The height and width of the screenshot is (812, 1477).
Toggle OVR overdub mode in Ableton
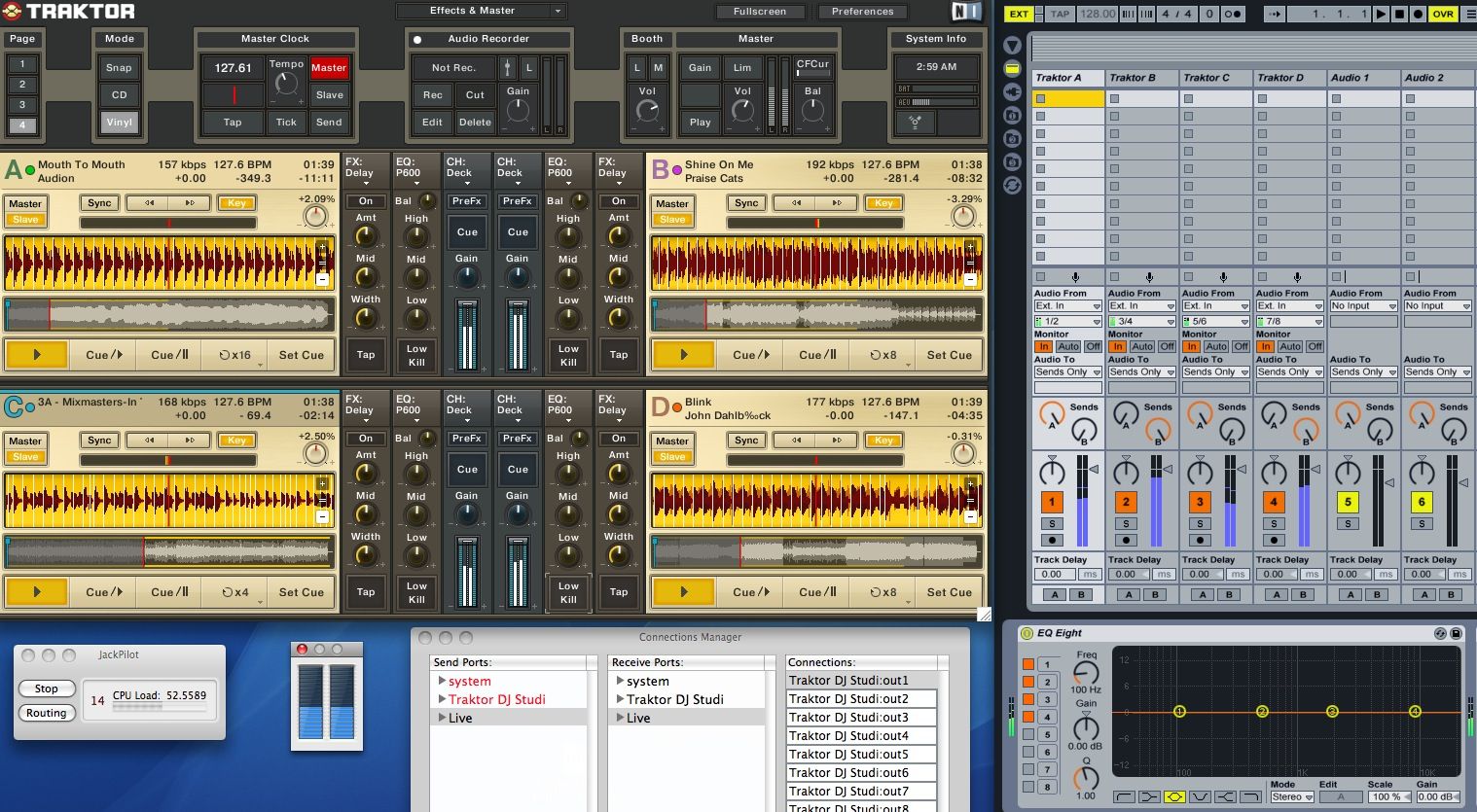click(x=1444, y=13)
